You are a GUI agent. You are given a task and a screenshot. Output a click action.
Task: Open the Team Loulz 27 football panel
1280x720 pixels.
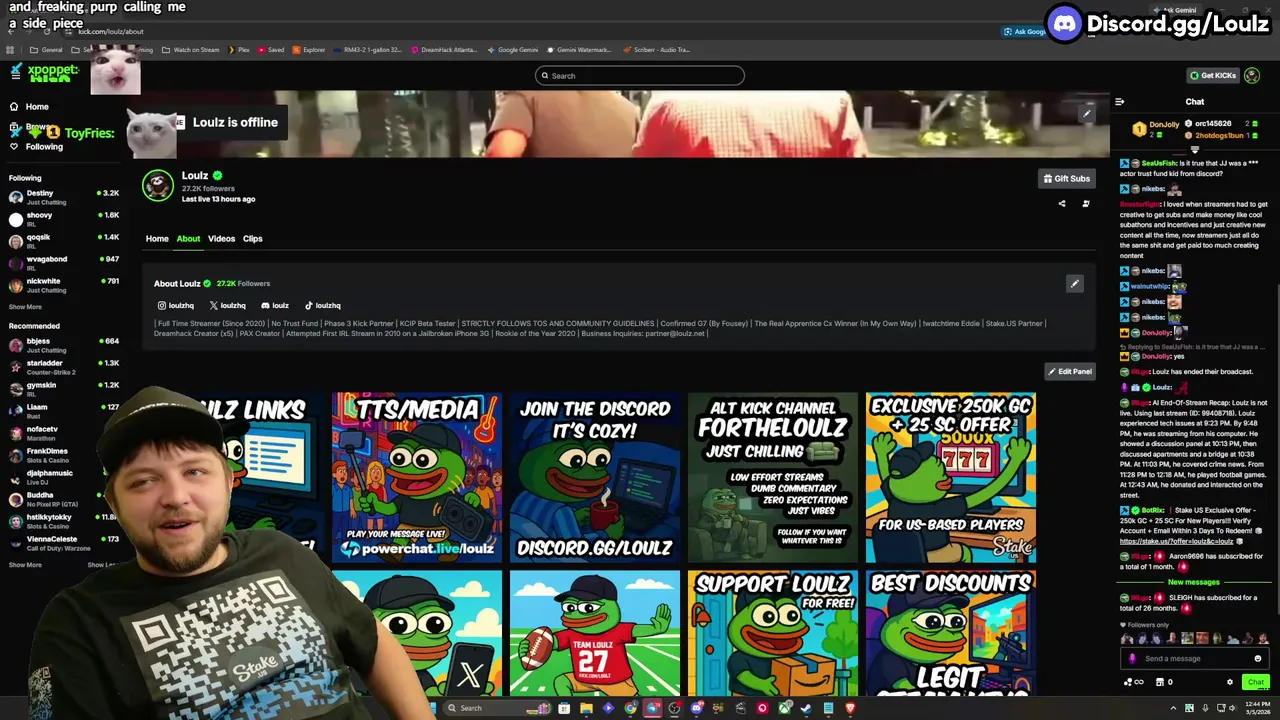tap(595, 633)
